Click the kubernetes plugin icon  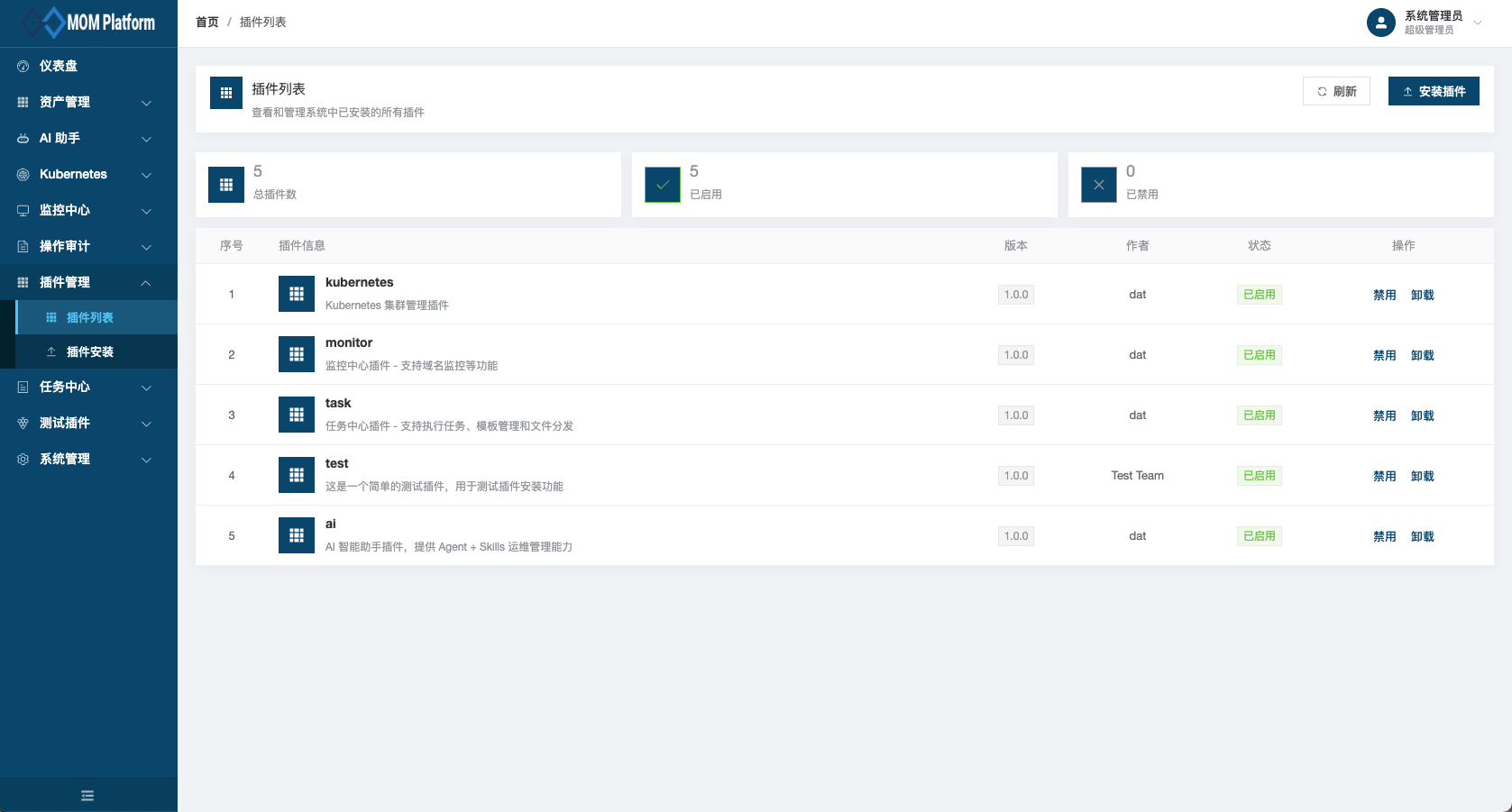tap(297, 294)
